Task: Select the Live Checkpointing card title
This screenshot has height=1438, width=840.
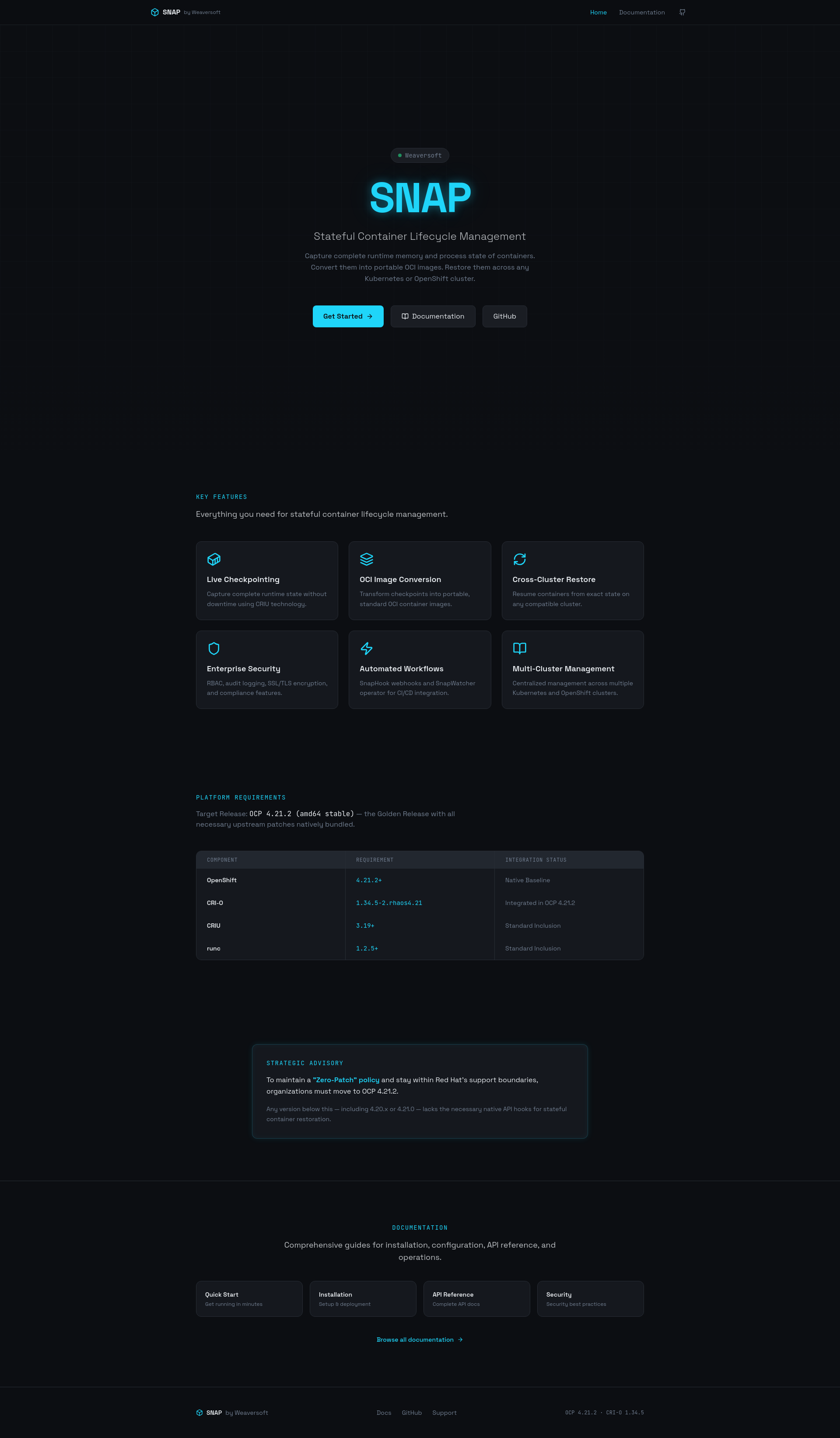Action: (x=243, y=579)
